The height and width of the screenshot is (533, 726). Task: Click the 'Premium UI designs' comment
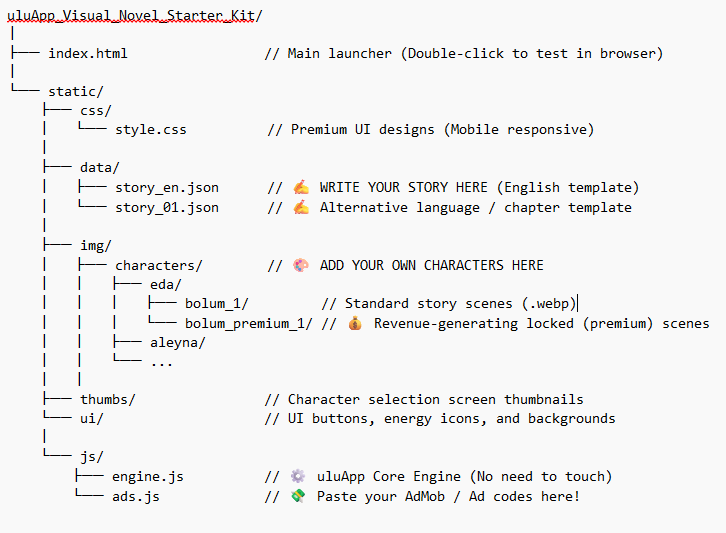pos(430,130)
